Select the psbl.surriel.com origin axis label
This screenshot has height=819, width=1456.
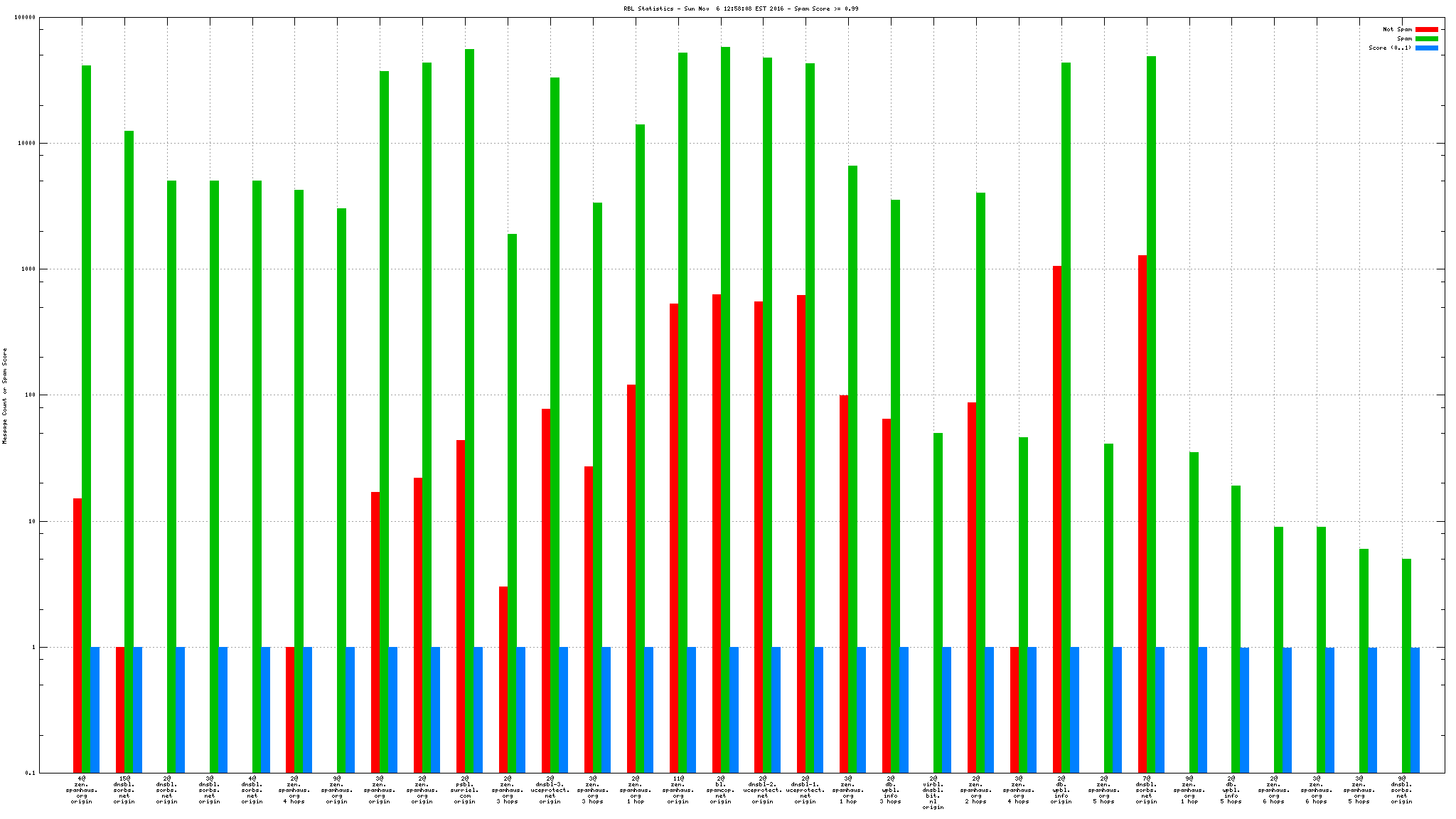pos(464,790)
